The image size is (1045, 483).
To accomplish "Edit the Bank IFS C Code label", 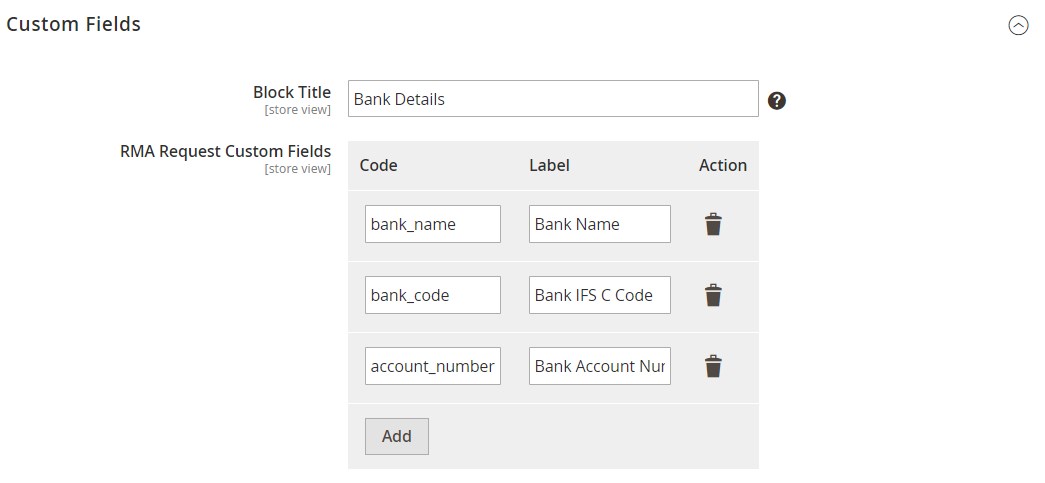I will pos(599,295).
